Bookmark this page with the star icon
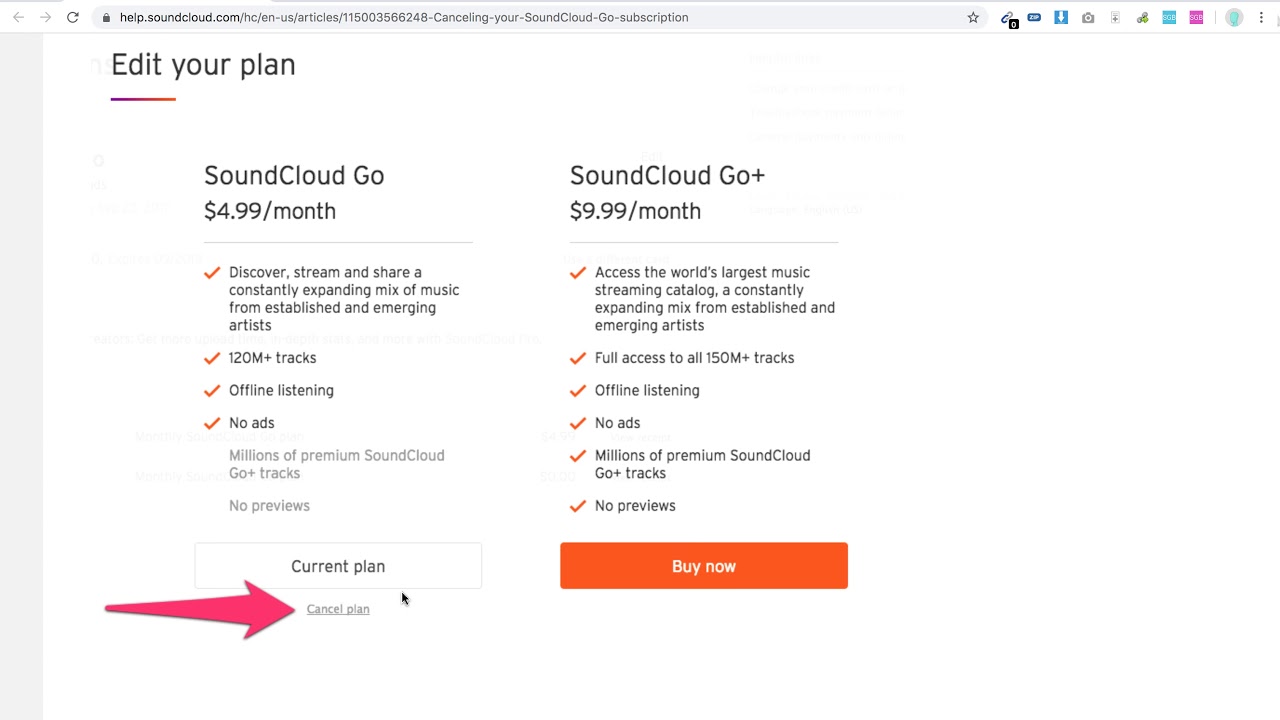1280x720 pixels. (x=972, y=17)
